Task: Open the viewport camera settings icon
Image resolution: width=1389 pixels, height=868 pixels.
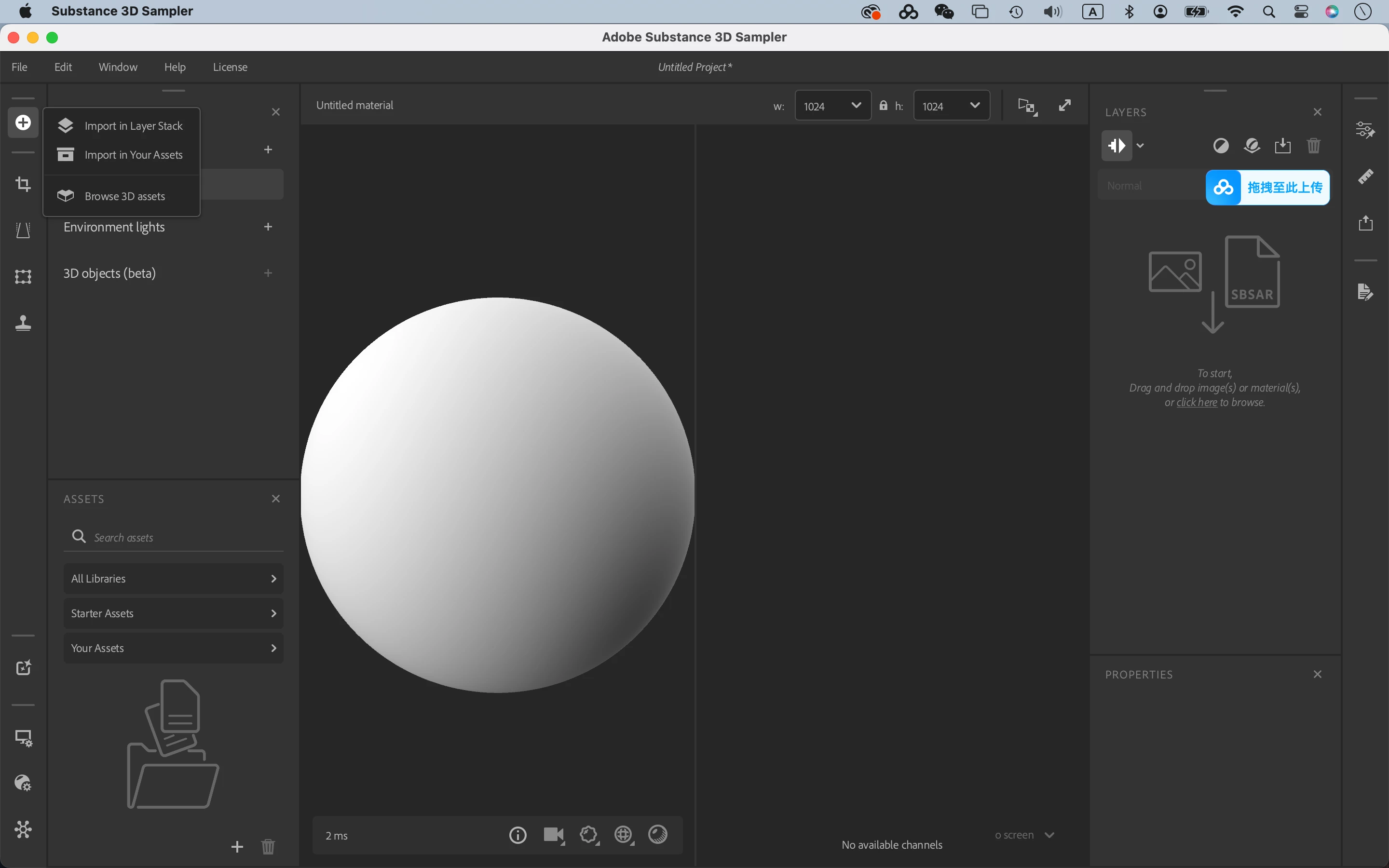Action: click(553, 835)
